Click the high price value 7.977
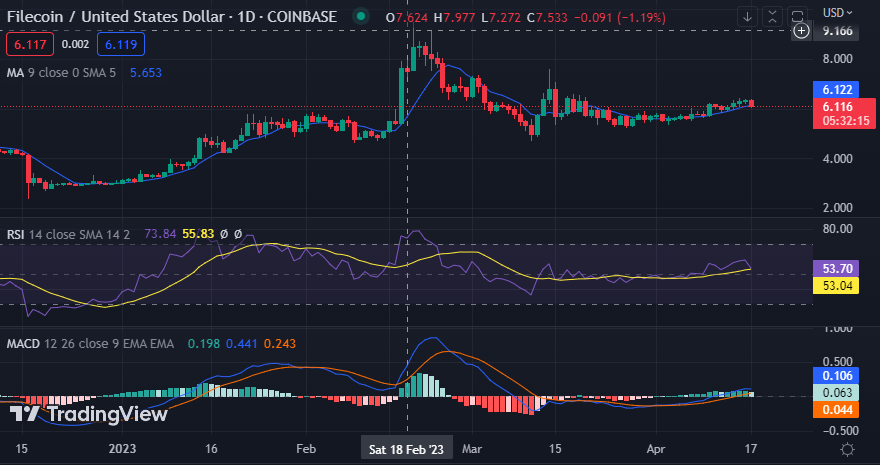The image size is (880, 465). point(461,18)
